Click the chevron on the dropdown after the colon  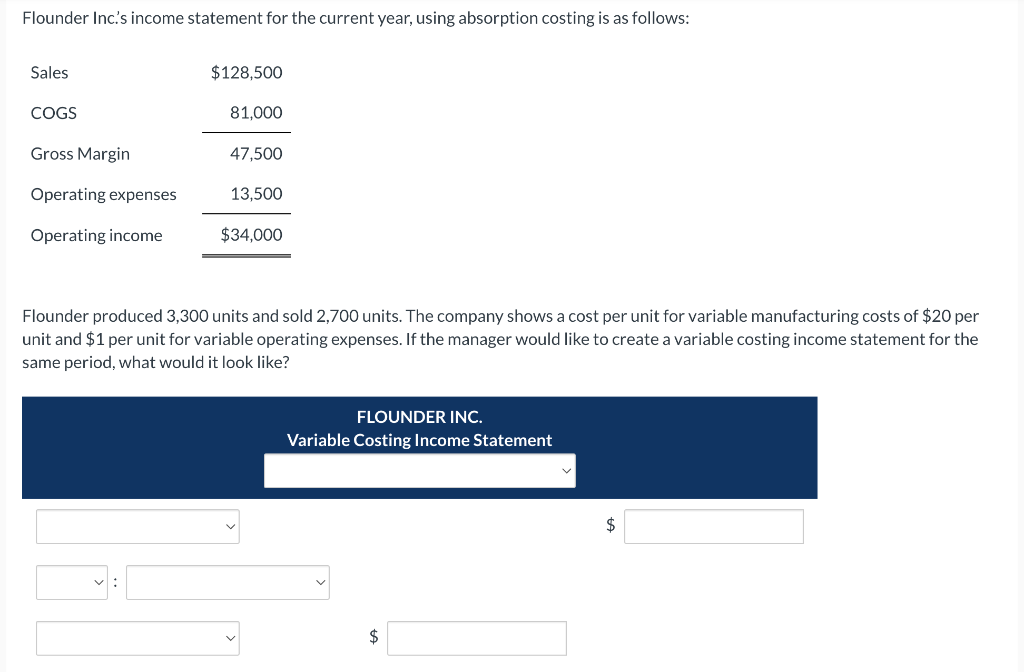320,582
